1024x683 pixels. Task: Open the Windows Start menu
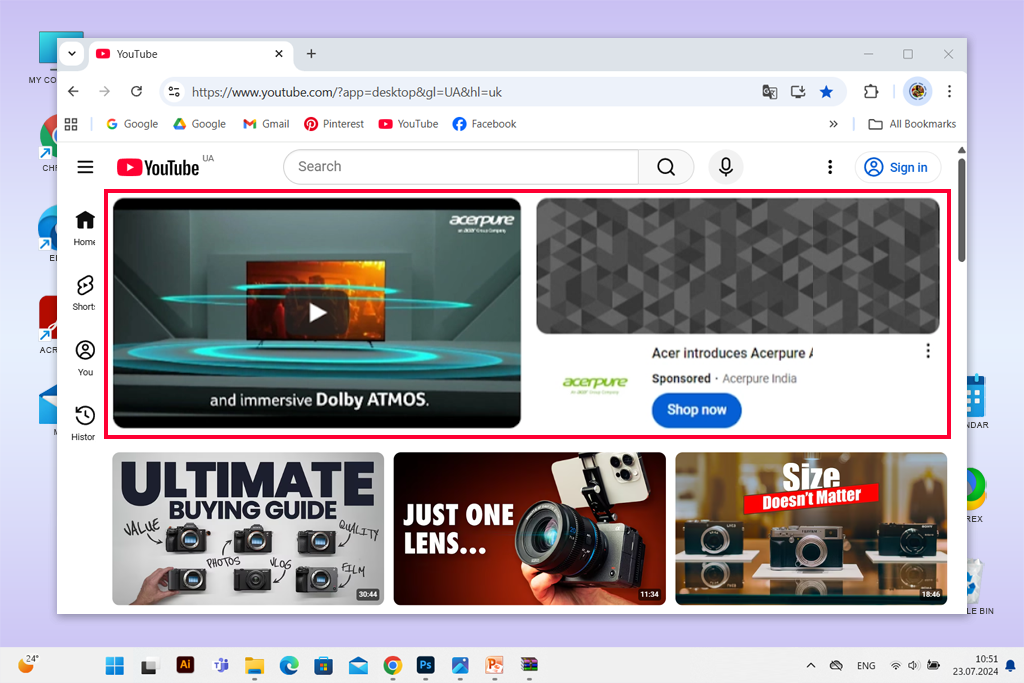(x=114, y=665)
